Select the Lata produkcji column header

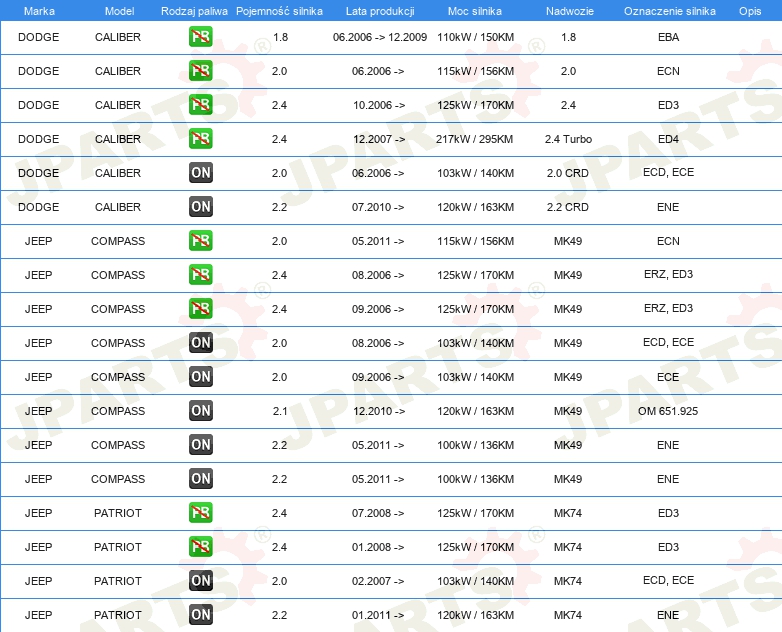pyautogui.click(x=378, y=10)
